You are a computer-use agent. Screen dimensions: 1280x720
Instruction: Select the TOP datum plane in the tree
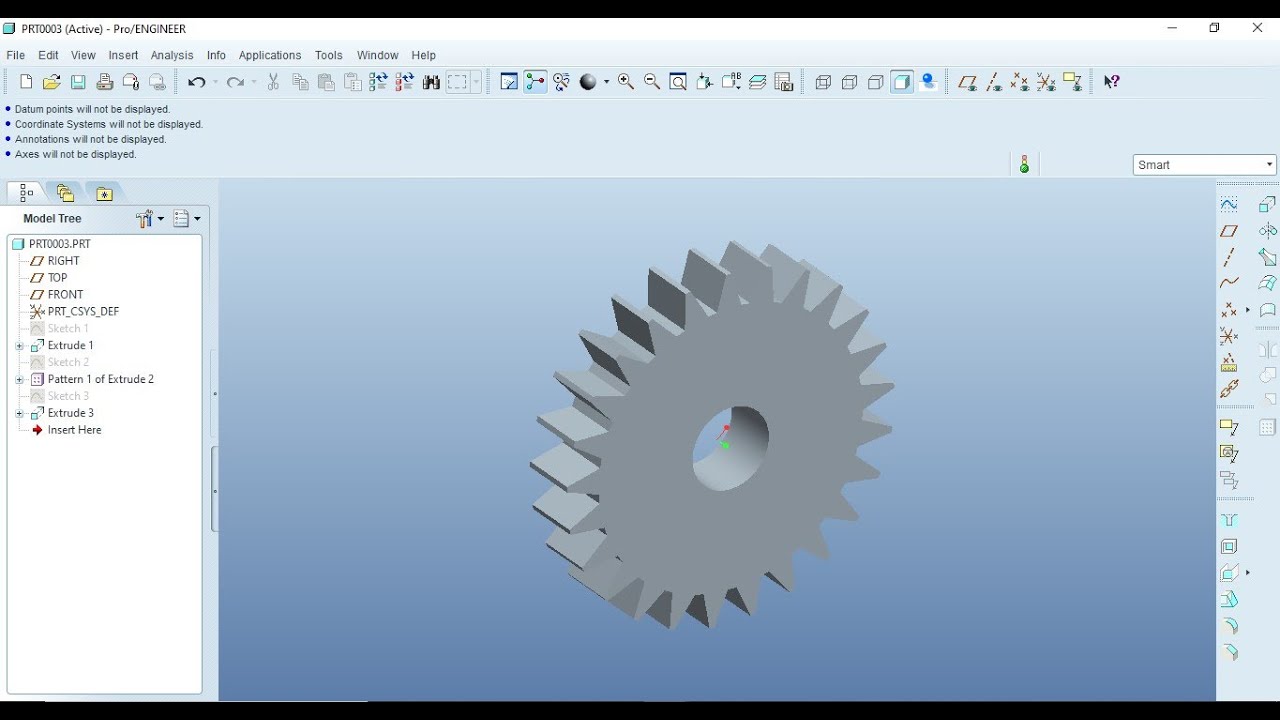(x=57, y=278)
